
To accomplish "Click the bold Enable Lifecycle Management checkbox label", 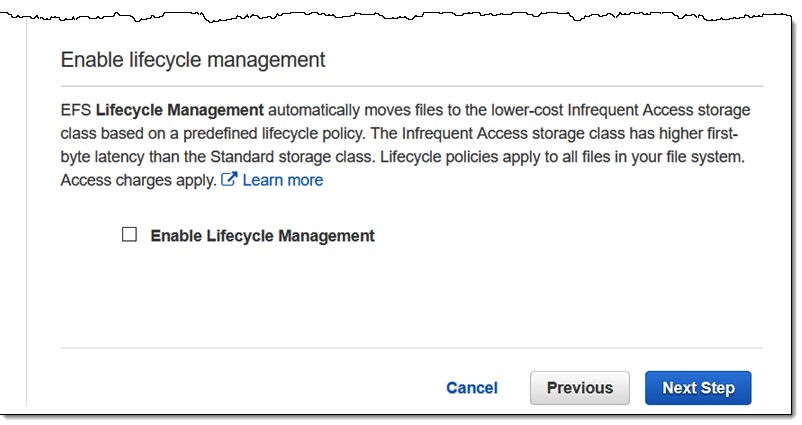I will [262, 236].
